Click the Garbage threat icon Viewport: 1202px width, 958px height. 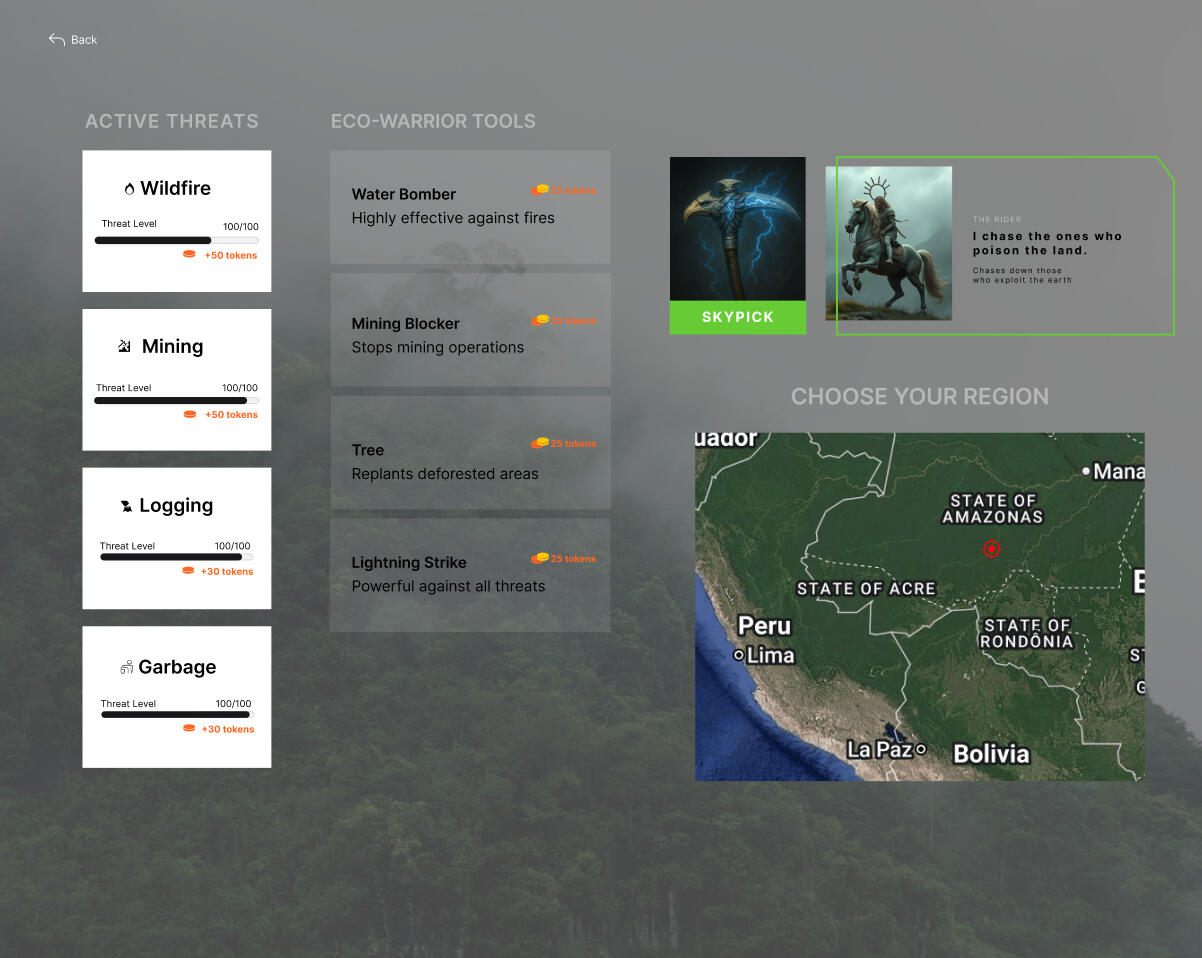point(126,667)
